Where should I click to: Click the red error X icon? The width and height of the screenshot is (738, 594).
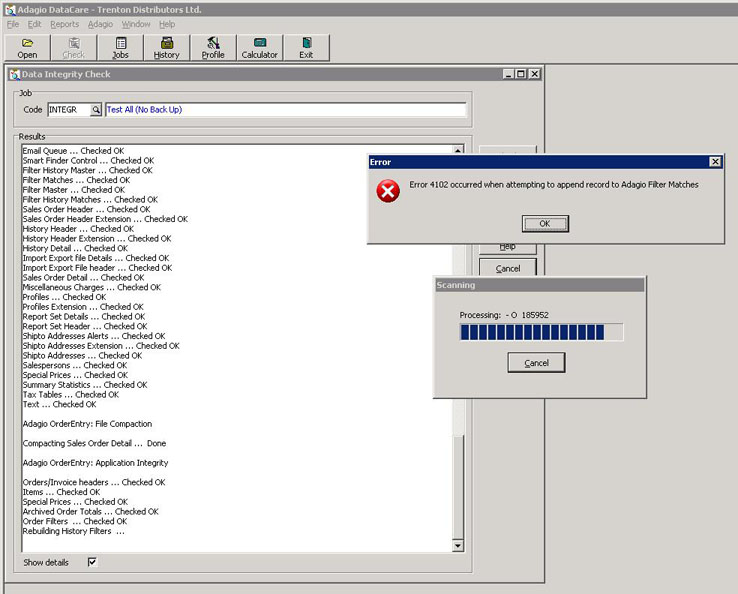pyautogui.click(x=388, y=190)
